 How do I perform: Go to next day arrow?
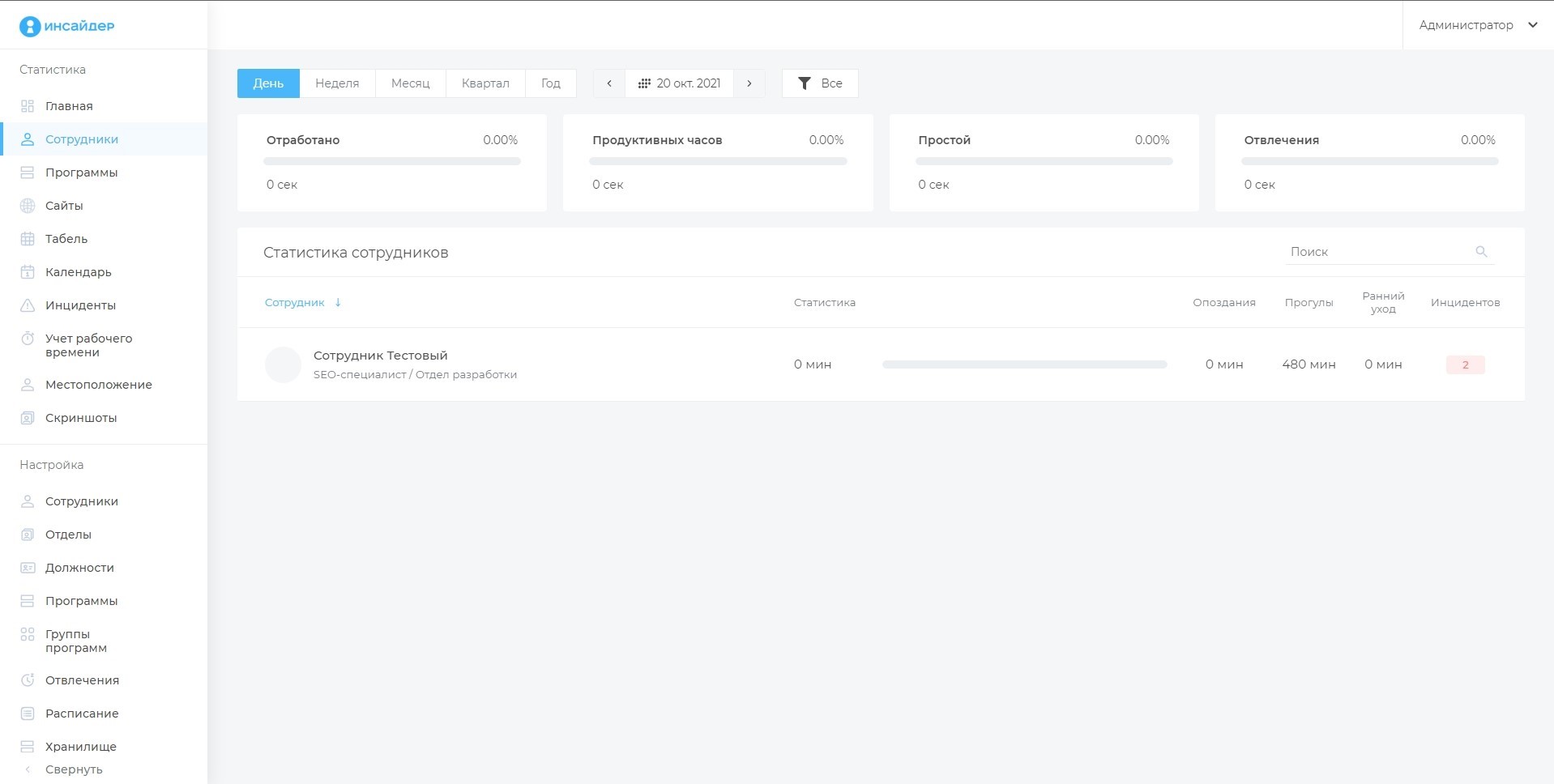click(749, 83)
